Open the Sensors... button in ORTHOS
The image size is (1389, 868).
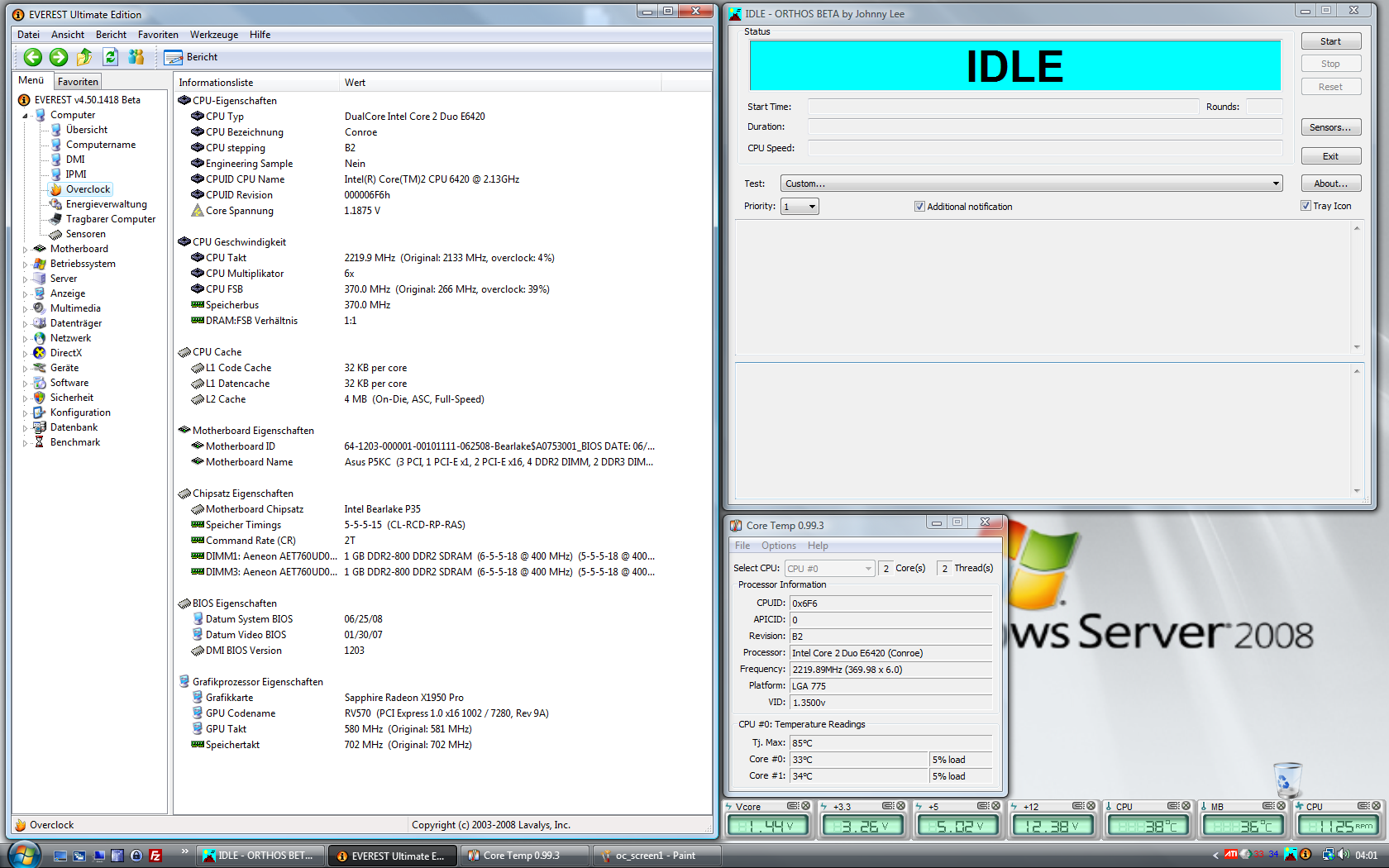tap(1330, 127)
